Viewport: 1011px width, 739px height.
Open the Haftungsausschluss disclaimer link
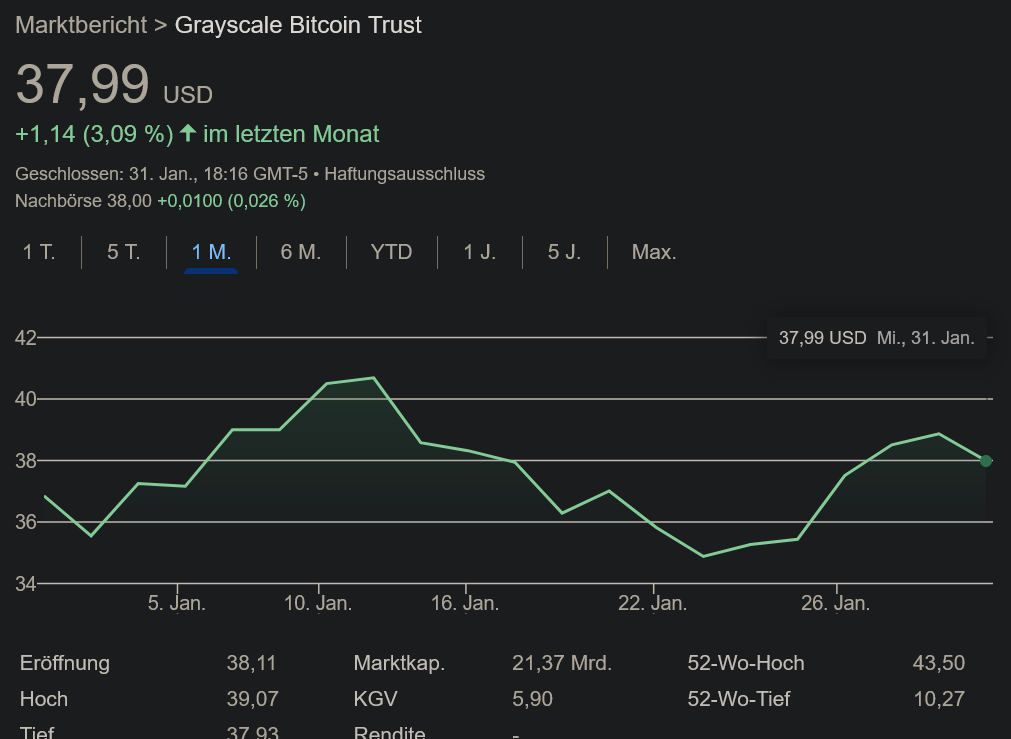pyautogui.click(x=404, y=174)
